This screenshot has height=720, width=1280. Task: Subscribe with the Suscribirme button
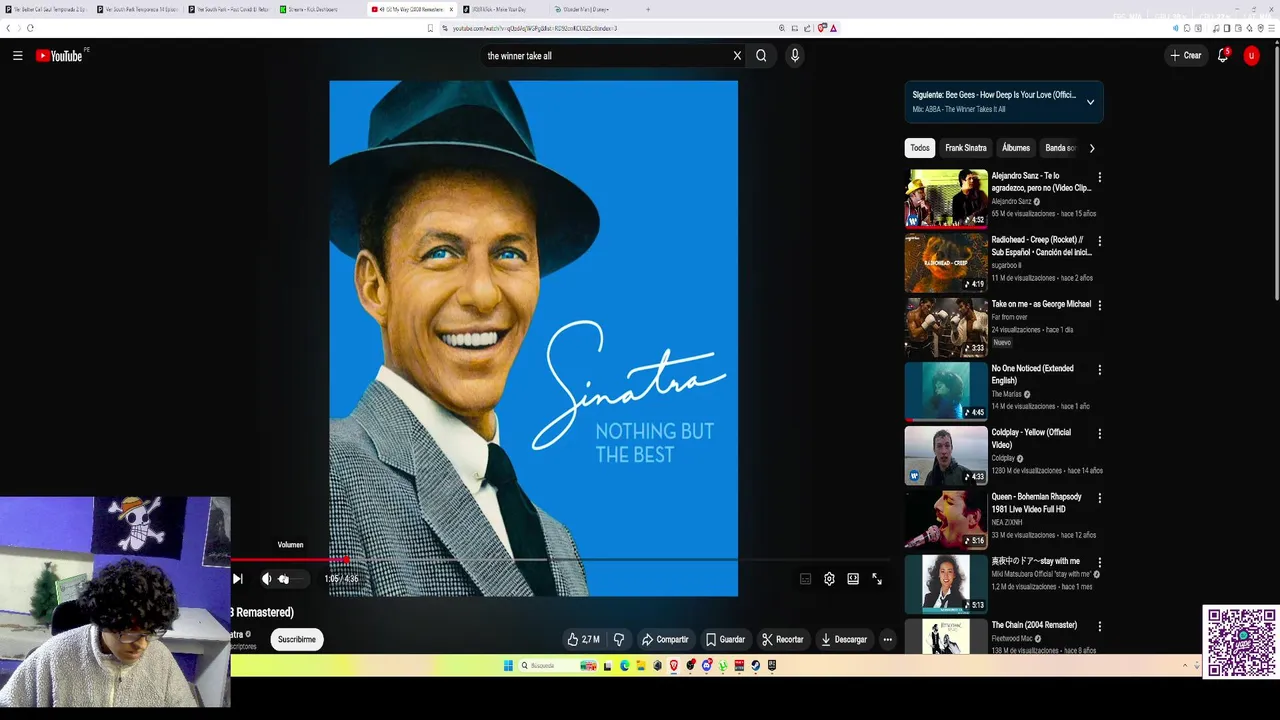coord(297,640)
